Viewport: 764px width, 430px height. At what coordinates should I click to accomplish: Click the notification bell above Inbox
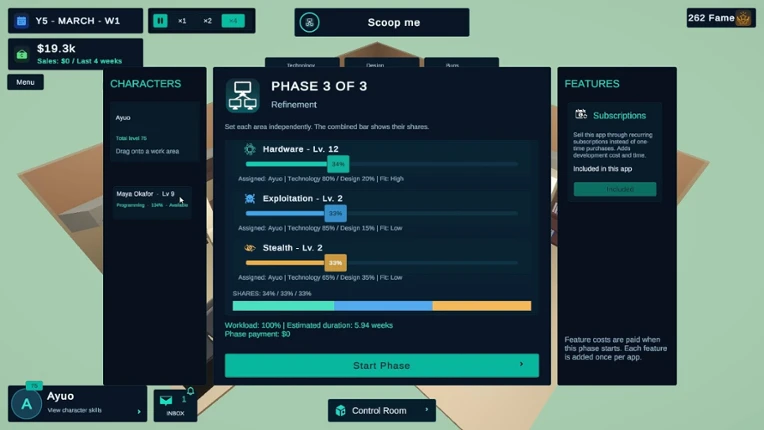(x=191, y=391)
